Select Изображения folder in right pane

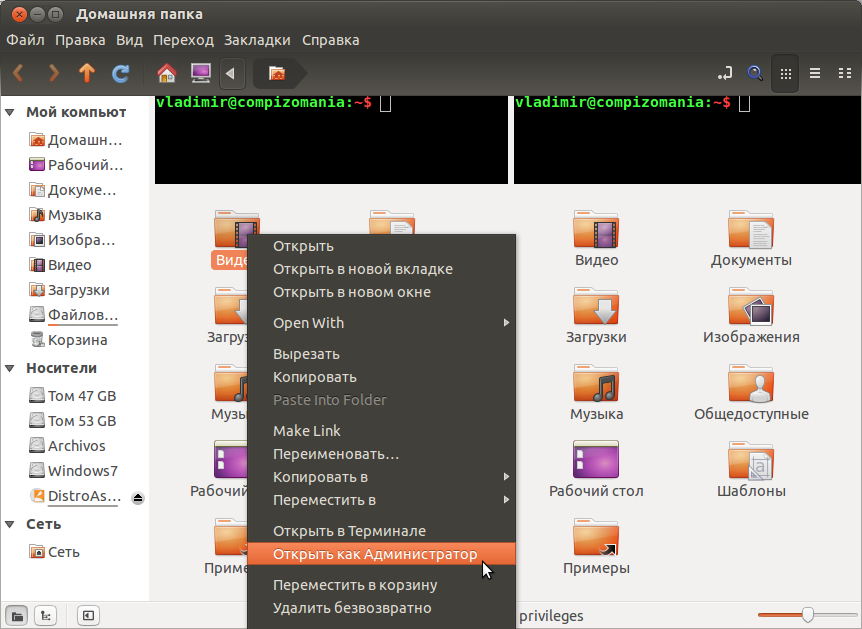click(x=751, y=316)
